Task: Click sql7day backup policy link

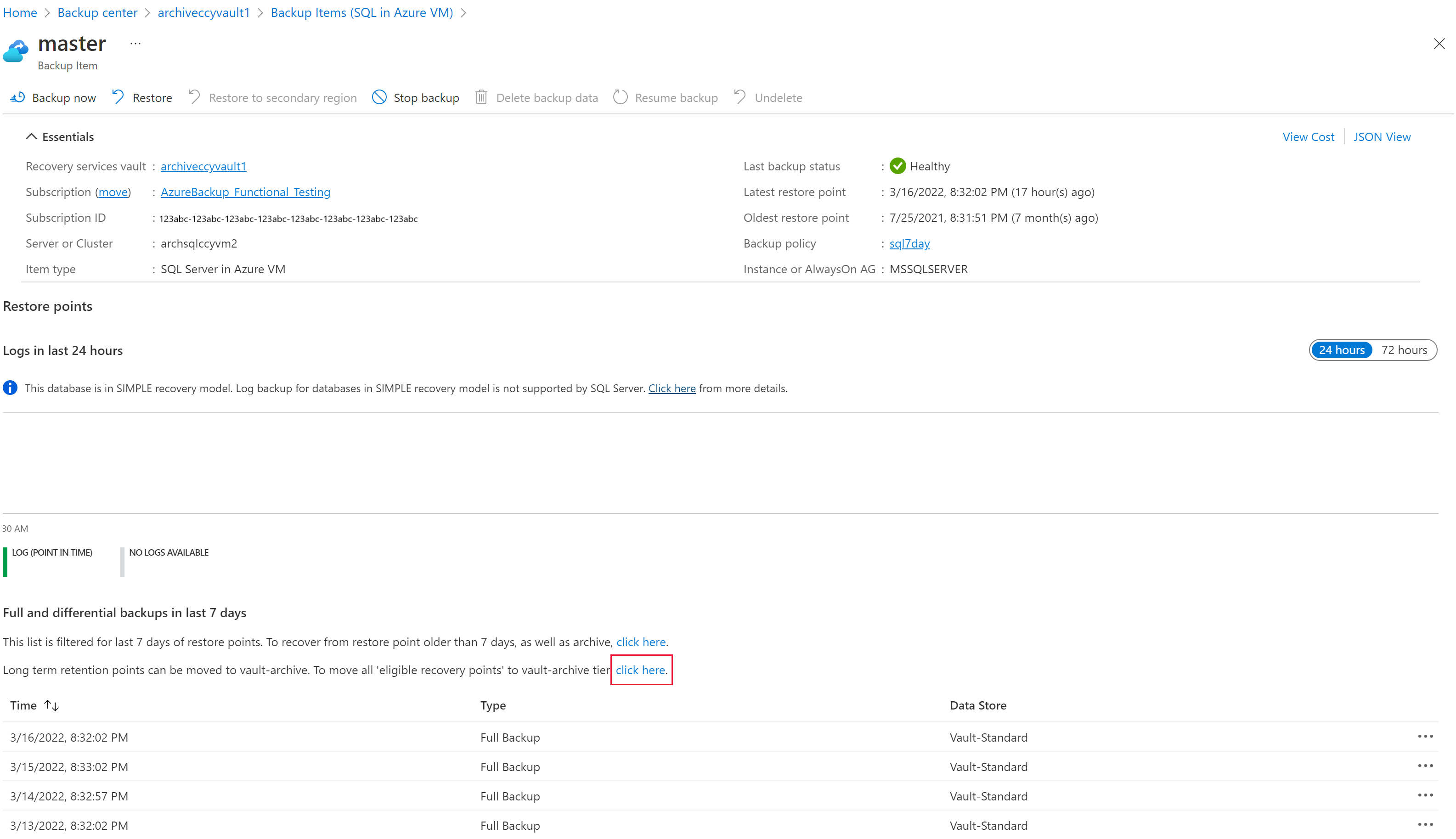Action: pos(908,243)
